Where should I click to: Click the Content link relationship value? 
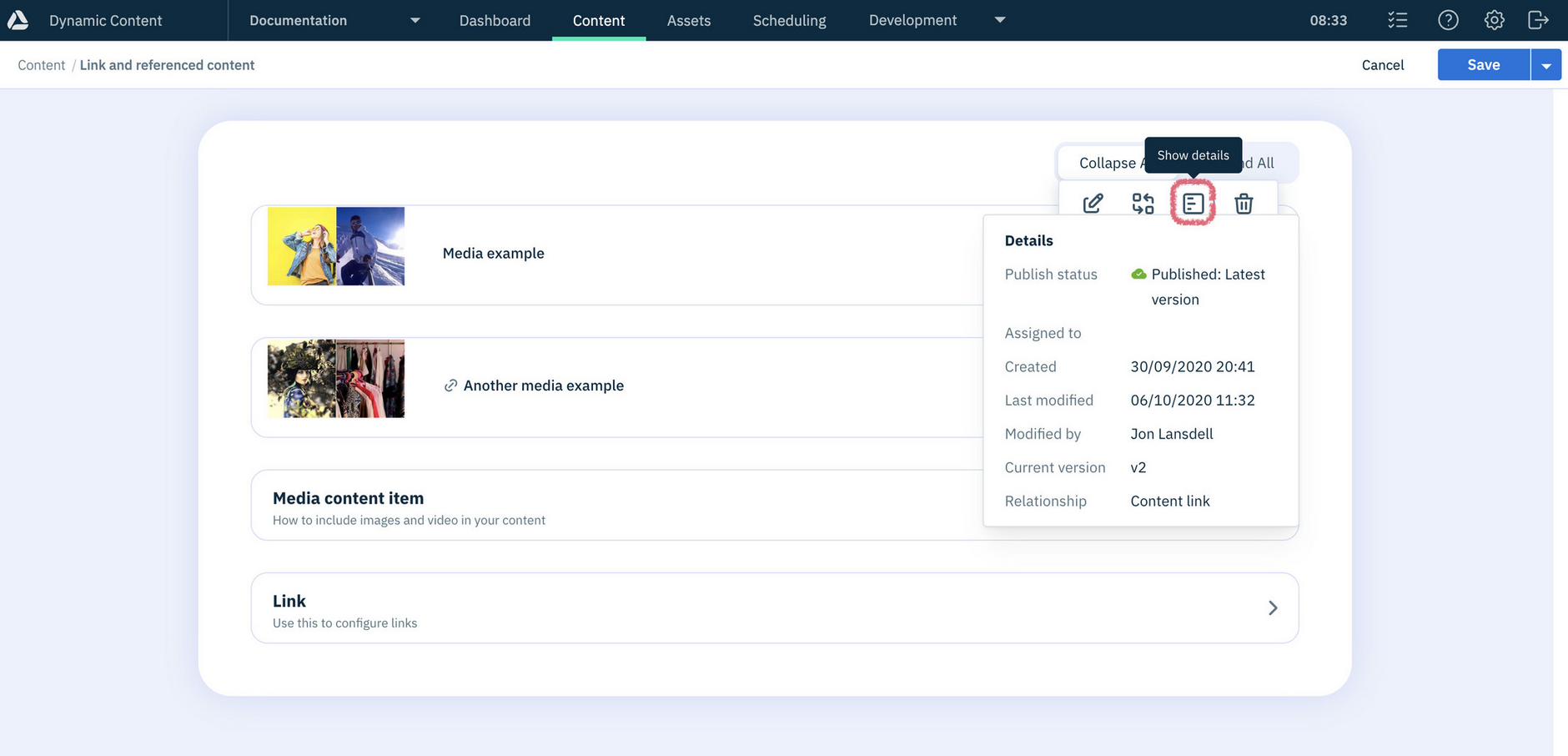click(1170, 501)
